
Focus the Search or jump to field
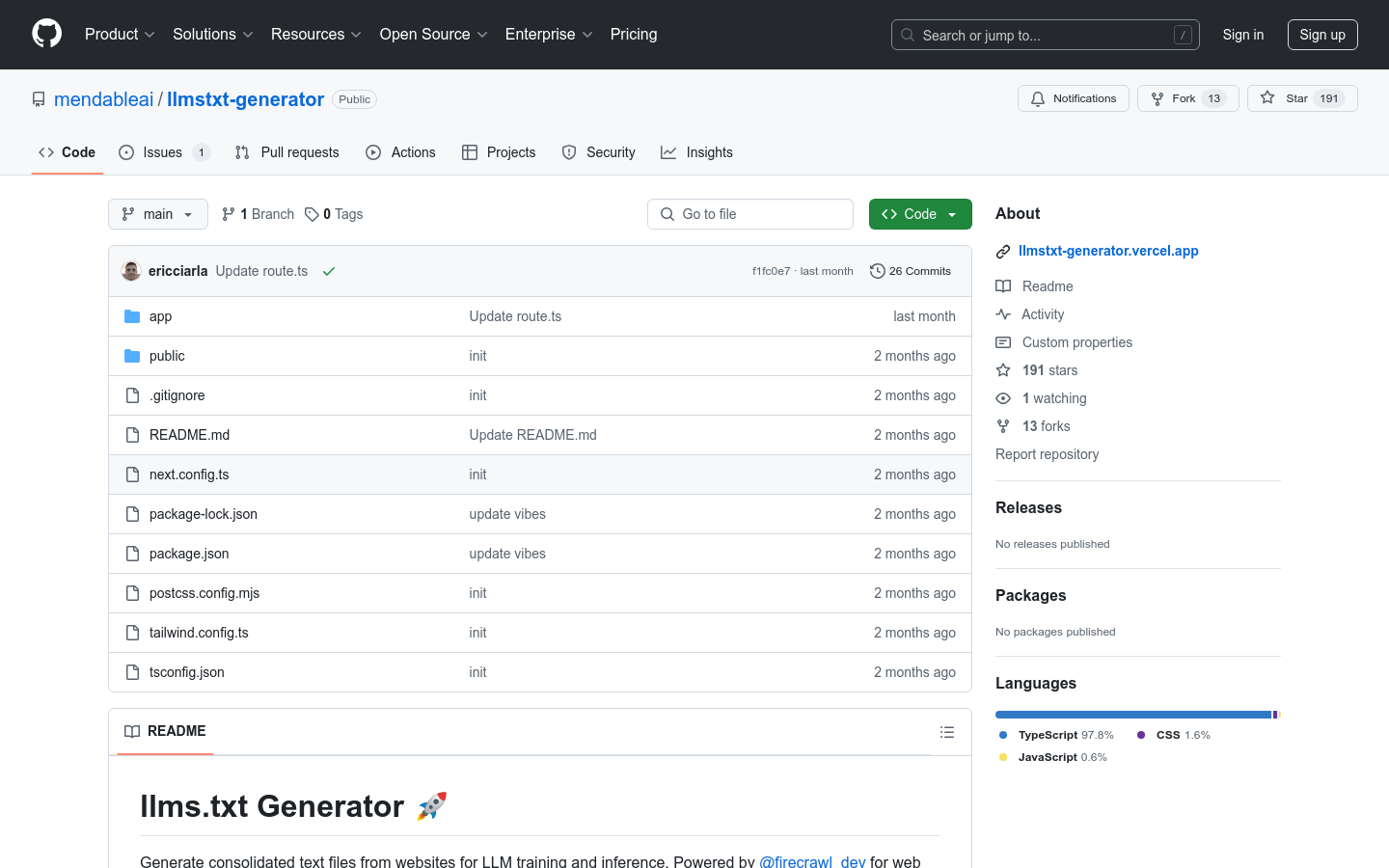click(x=1046, y=35)
